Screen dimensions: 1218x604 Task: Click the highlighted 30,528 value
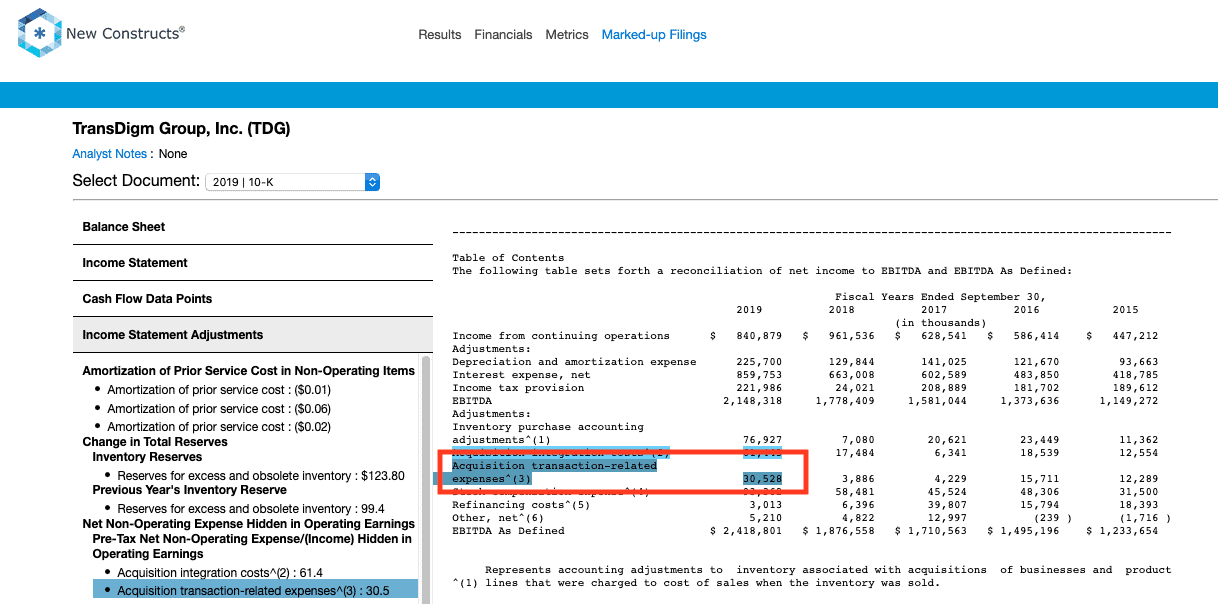click(762, 479)
